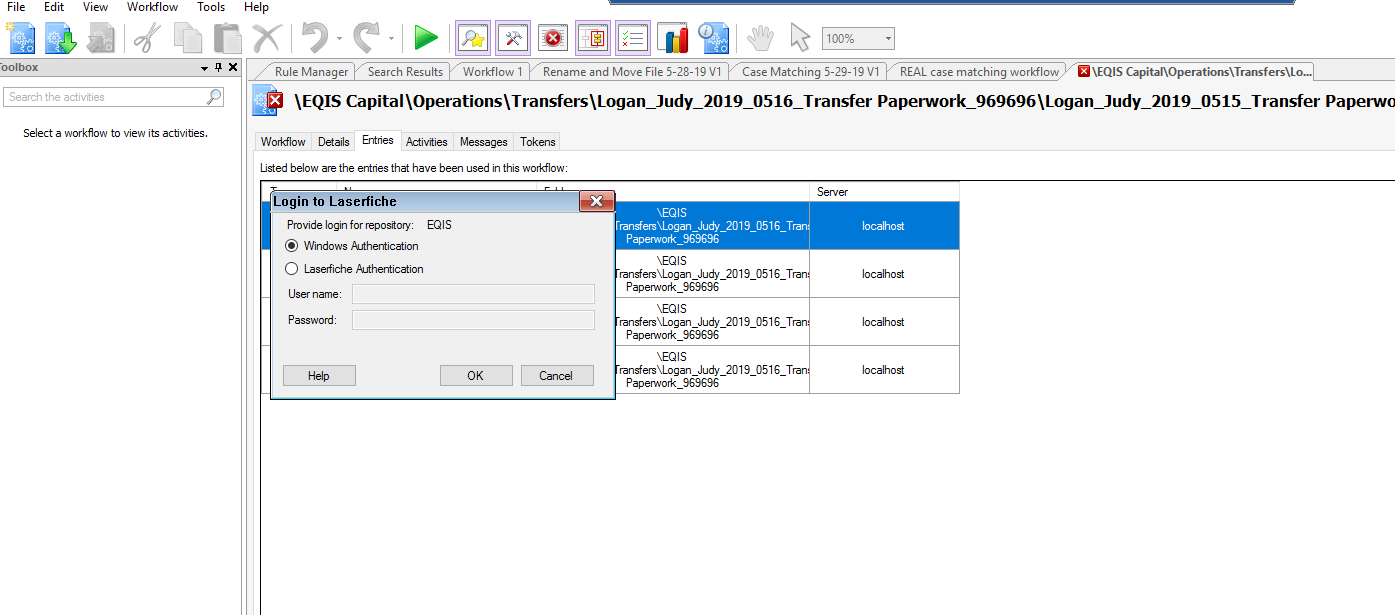The width and height of the screenshot is (1395, 615).
Task: Switch to the Search Results tab
Action: pos(405,72)
